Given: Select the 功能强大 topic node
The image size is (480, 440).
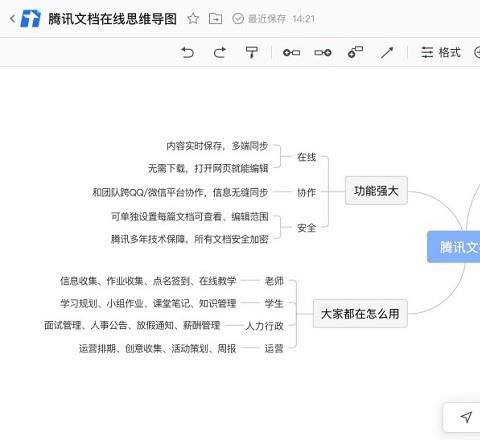Looking at the screenshot, I should click(x=376, y=191).
